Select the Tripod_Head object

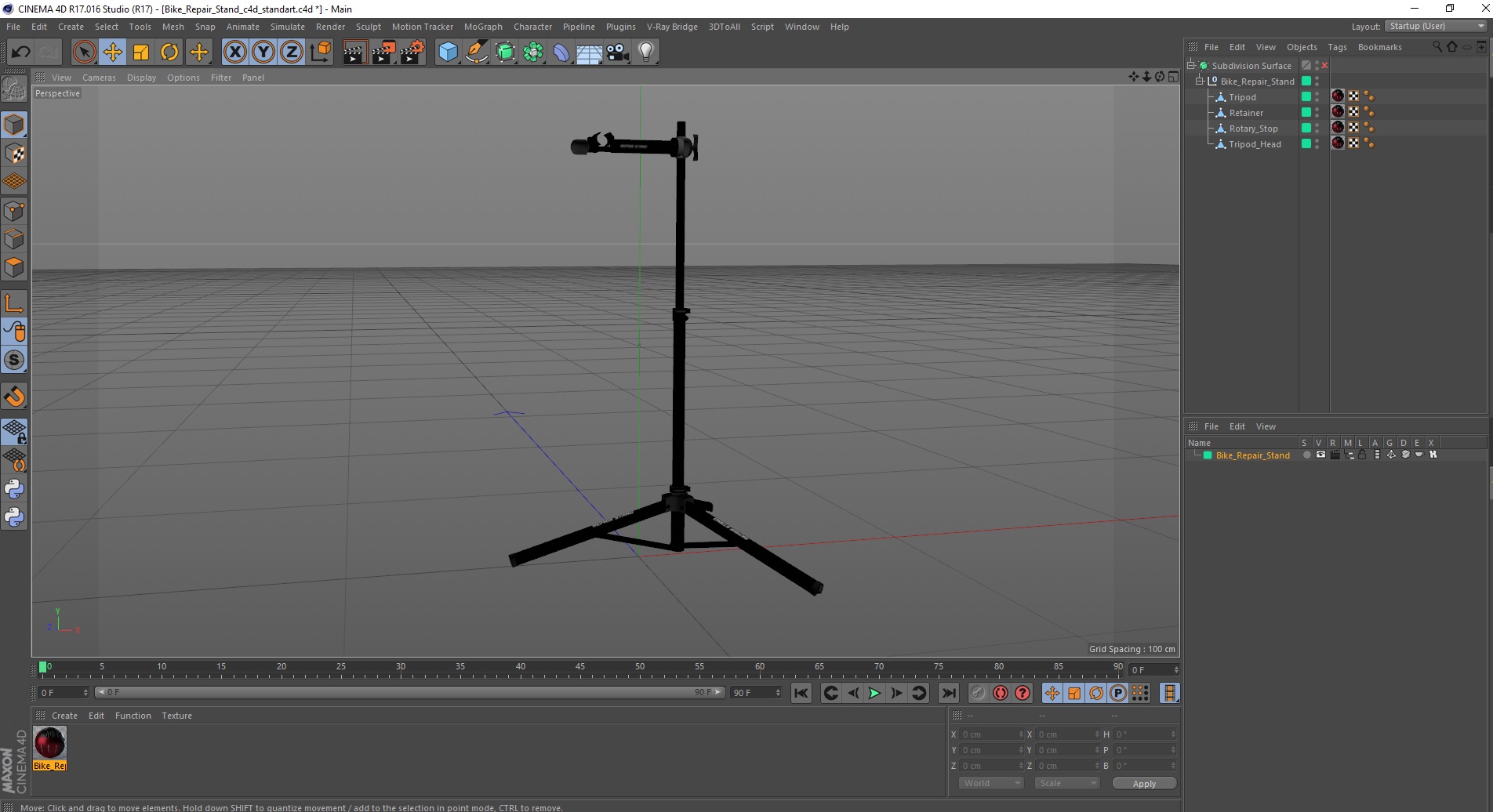coord(1255,144)
